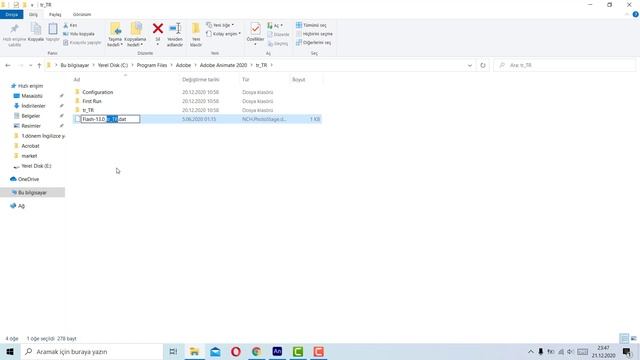The height and width of the screenshot is (360, 640).
Task: Open the Dosya menu tab
Action: pos(12,14)
